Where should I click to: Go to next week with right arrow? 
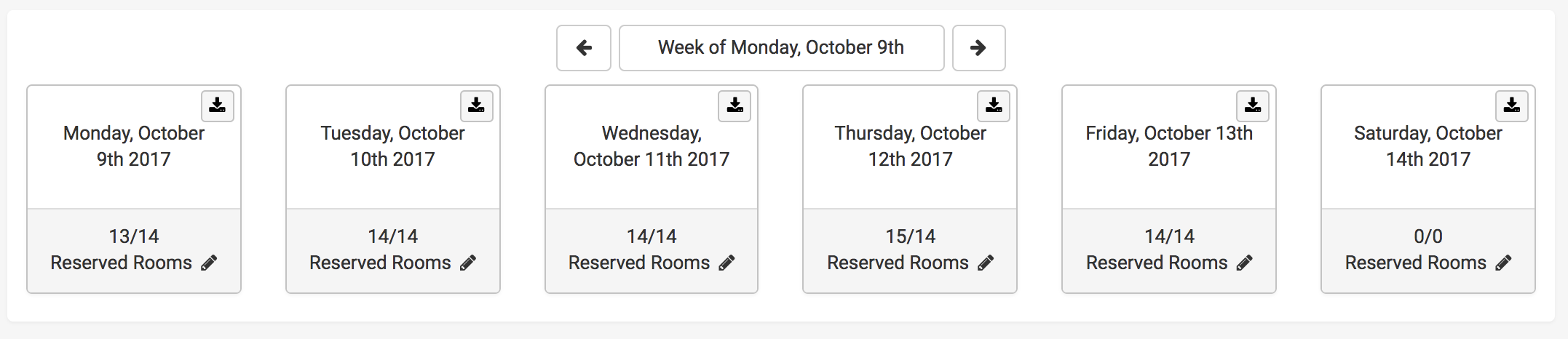click(x=979, y=48)
